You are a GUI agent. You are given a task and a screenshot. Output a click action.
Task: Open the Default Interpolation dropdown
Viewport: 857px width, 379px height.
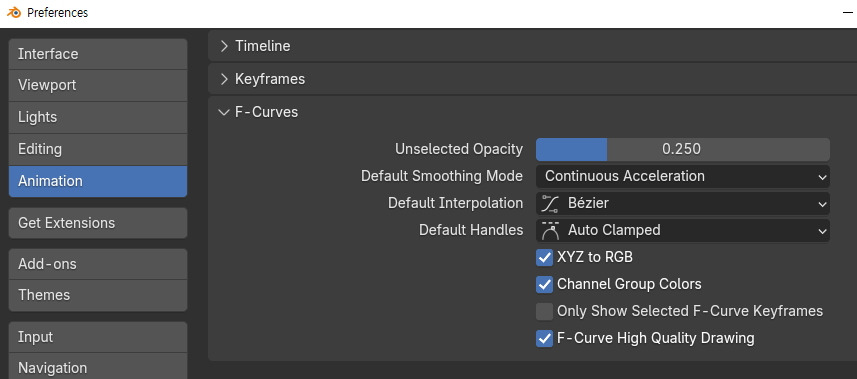coord(683,203)
